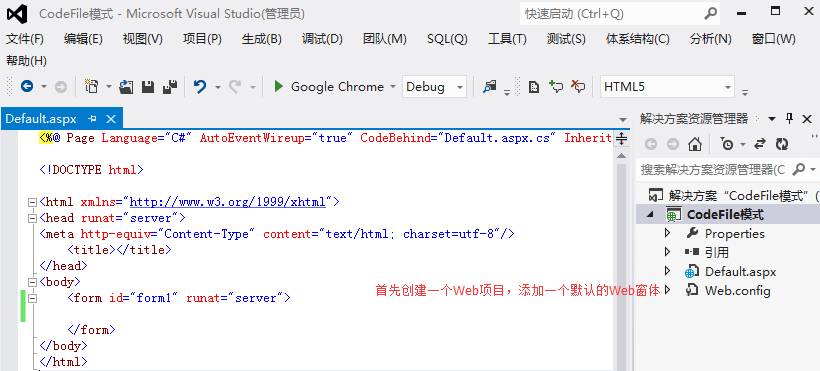Close the Default.aspx tab
820x371 pixels.
coord(111,119)
